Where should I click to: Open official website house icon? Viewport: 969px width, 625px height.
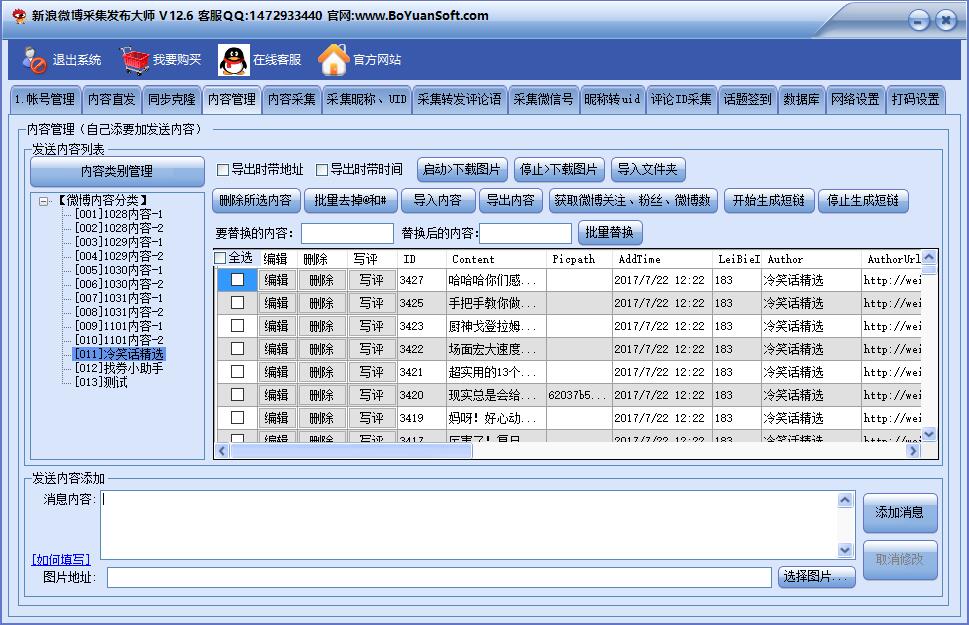tap(334, 60)
